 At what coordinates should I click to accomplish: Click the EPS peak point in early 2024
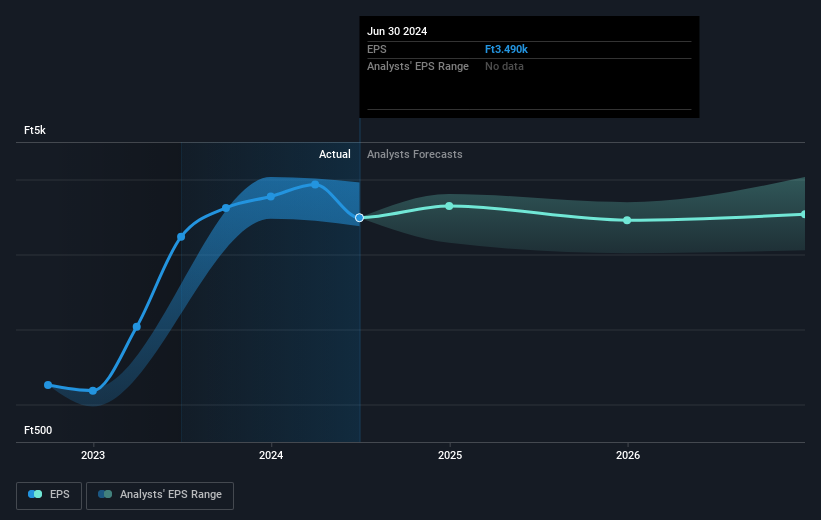click(x=315, y=184)
